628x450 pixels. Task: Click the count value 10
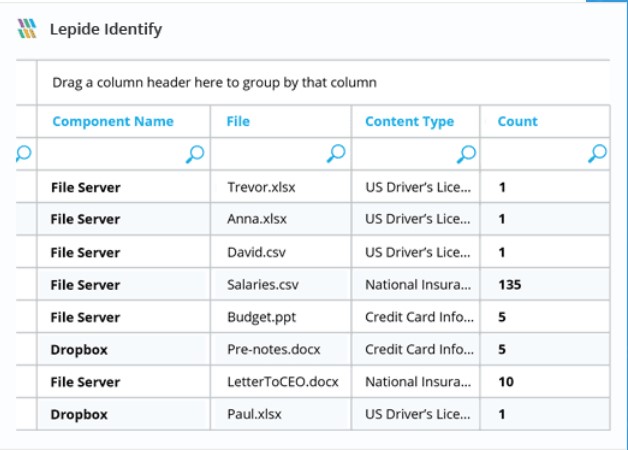point(506,382)
